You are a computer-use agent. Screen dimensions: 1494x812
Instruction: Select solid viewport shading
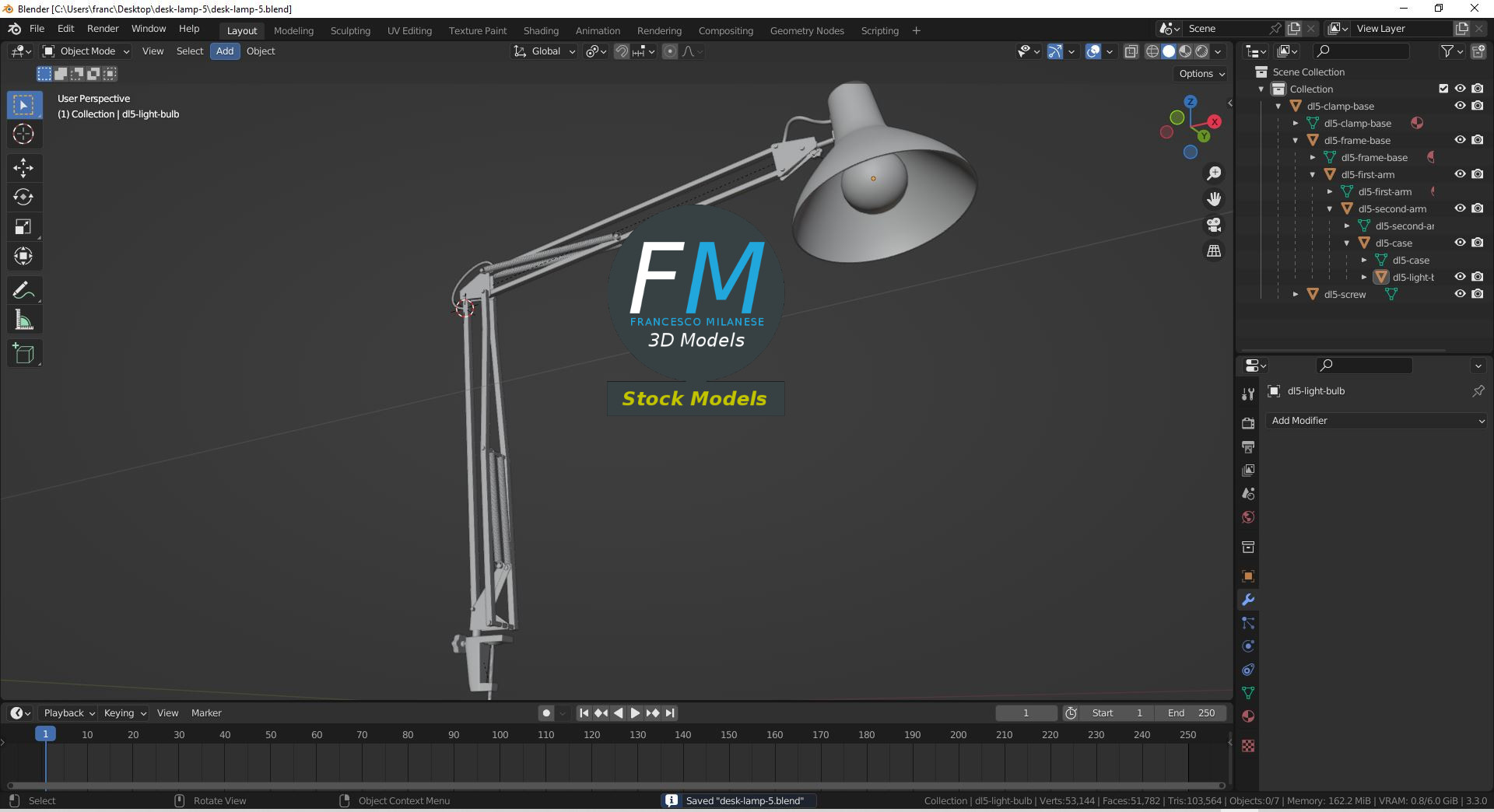pos(1169,51)
